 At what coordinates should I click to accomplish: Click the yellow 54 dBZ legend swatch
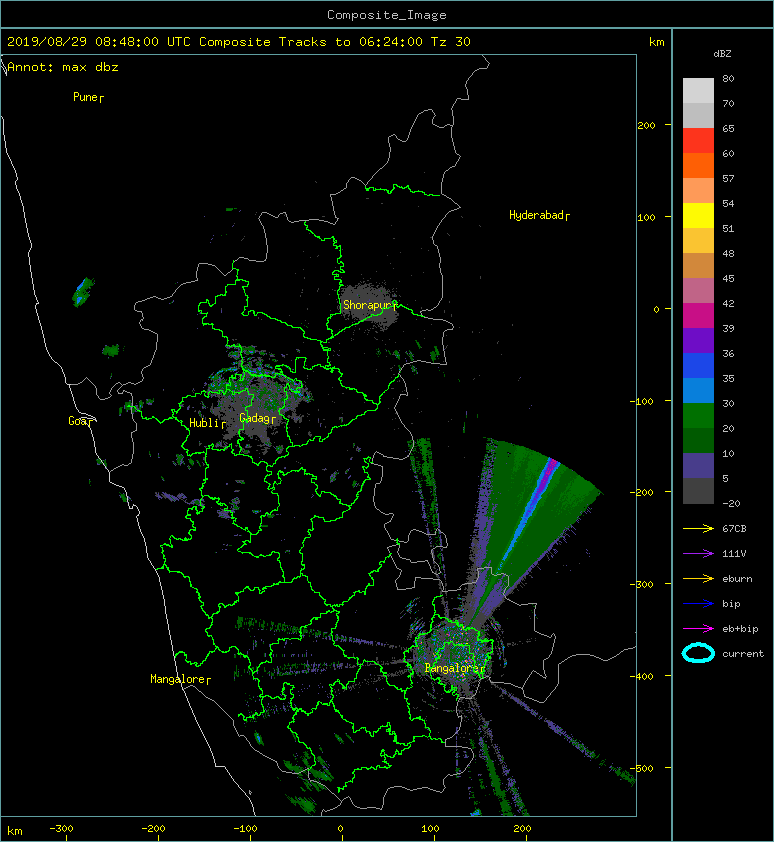coord(698,215)
